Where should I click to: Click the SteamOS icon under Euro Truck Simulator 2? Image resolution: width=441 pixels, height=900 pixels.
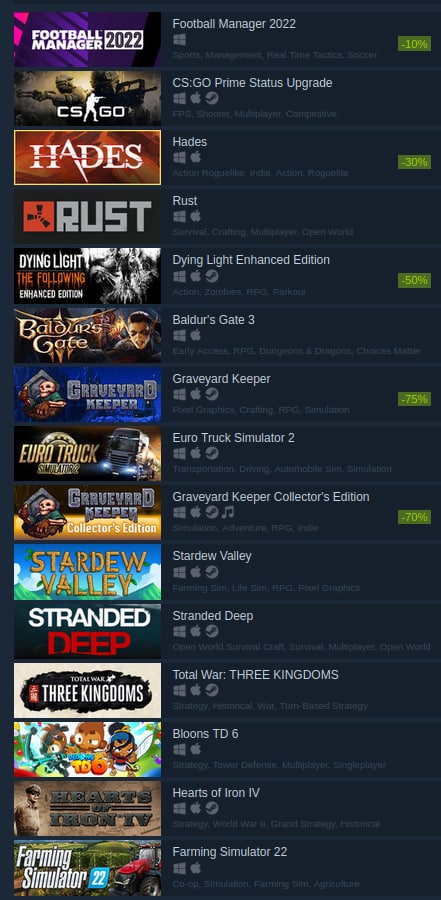click(212, 453)
